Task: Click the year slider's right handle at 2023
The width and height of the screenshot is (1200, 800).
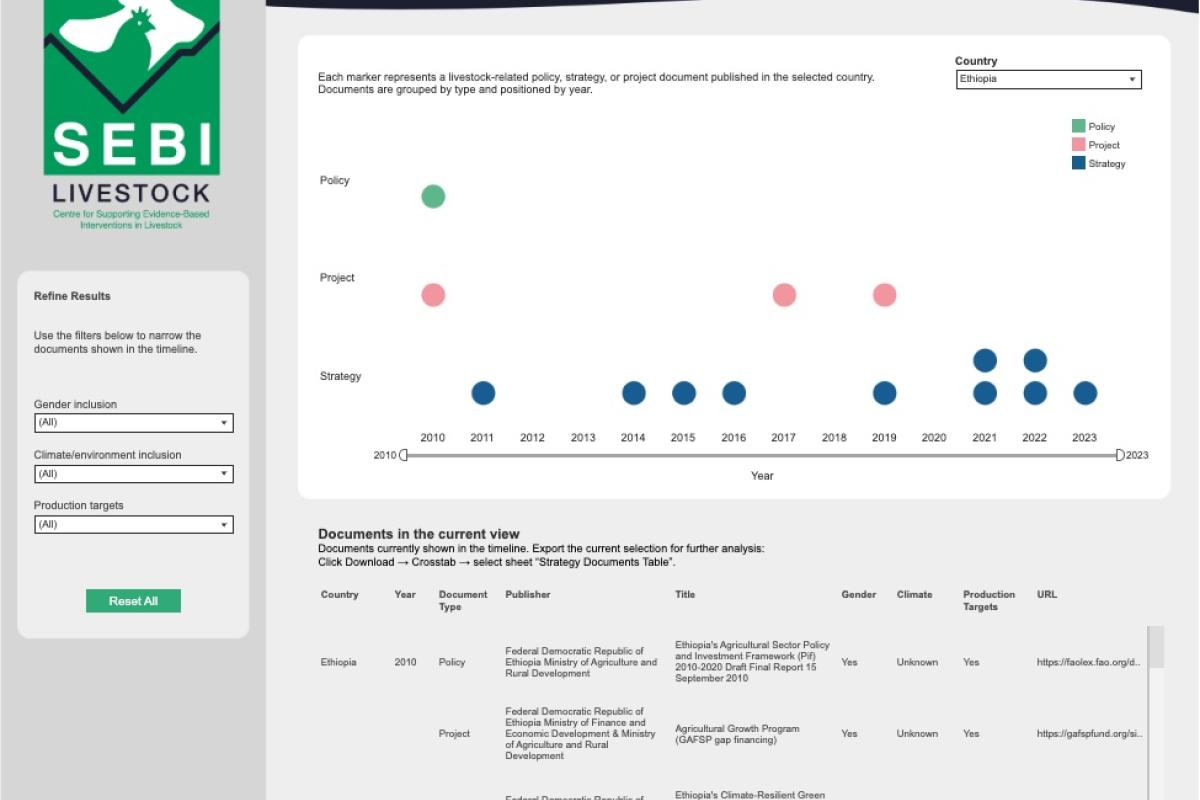Action: point(1120,455)
